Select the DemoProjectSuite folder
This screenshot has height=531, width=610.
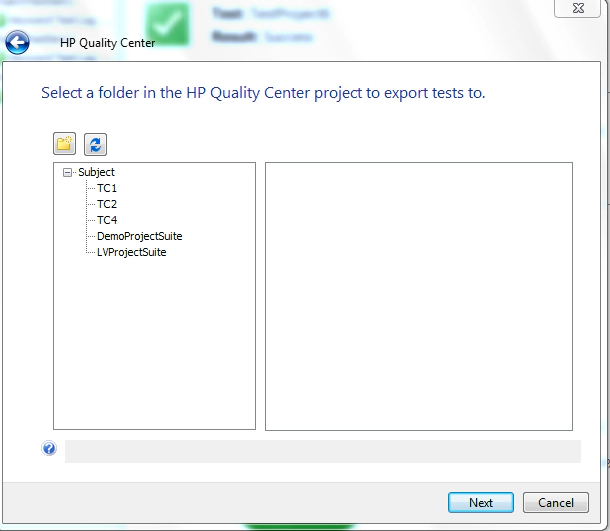click(x=139, y=236)
